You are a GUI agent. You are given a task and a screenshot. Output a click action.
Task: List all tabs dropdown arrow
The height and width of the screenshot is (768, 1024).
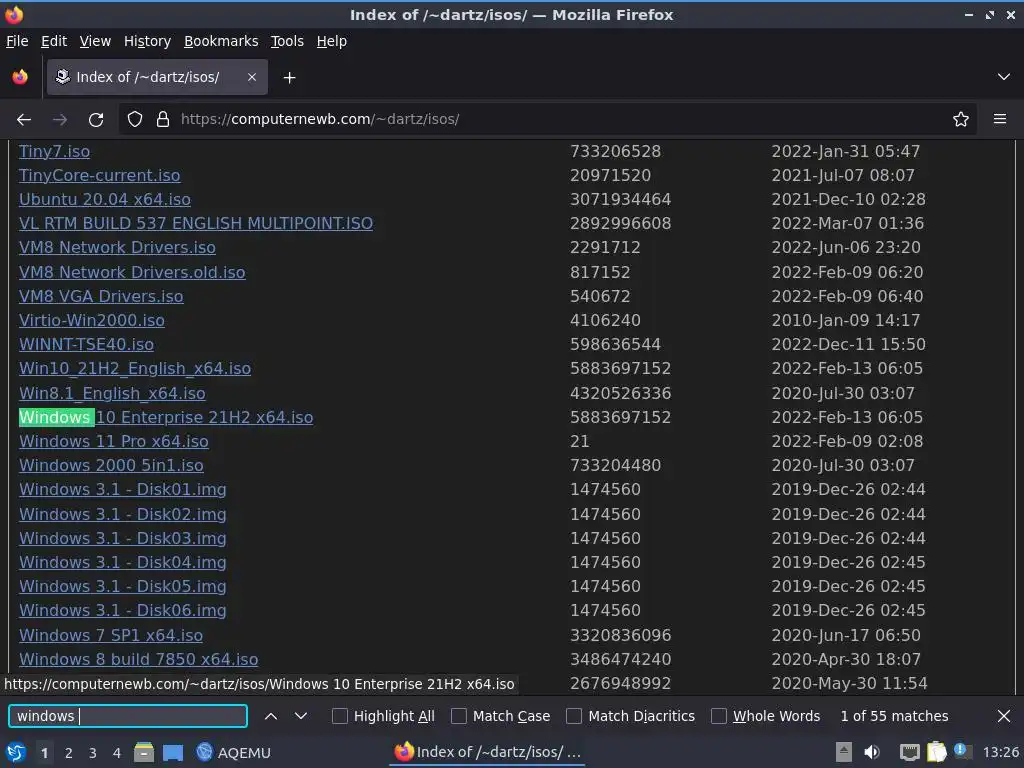tap(1004, 77)
